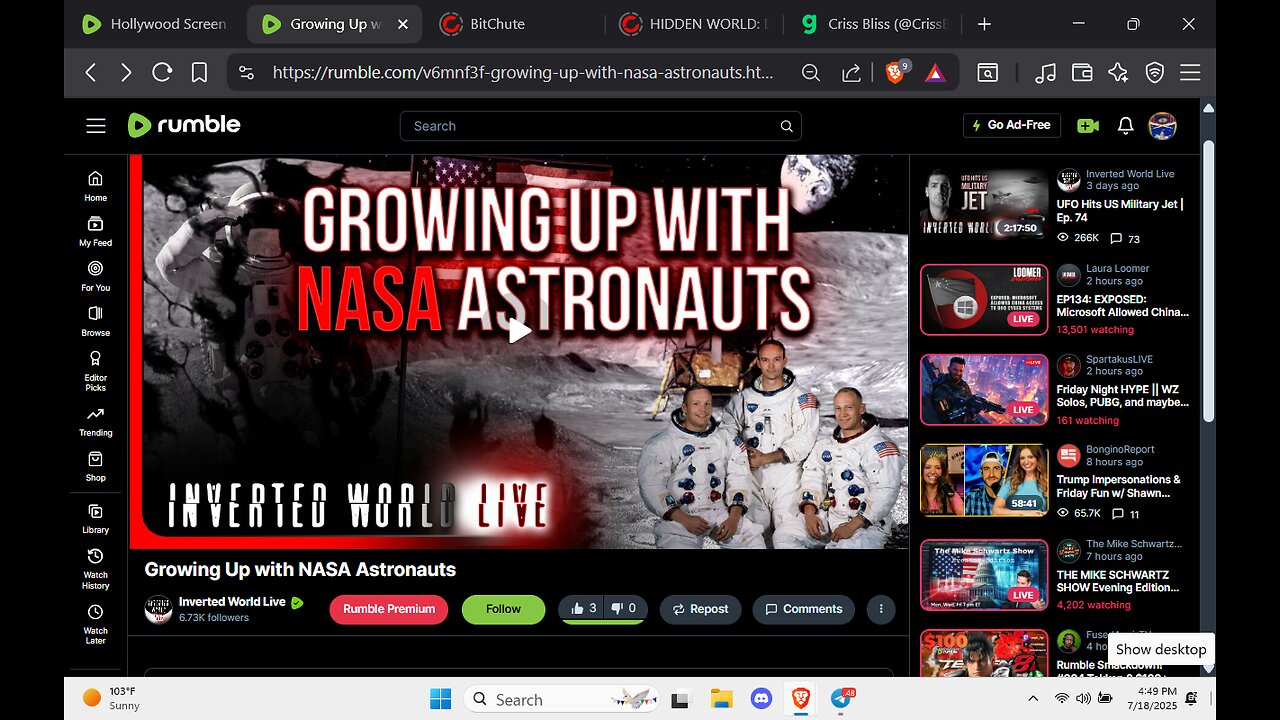Viewport: 1280px width, 720px height.
Task: Open the Windows Start menu
Action: click(x=440, y=699)
